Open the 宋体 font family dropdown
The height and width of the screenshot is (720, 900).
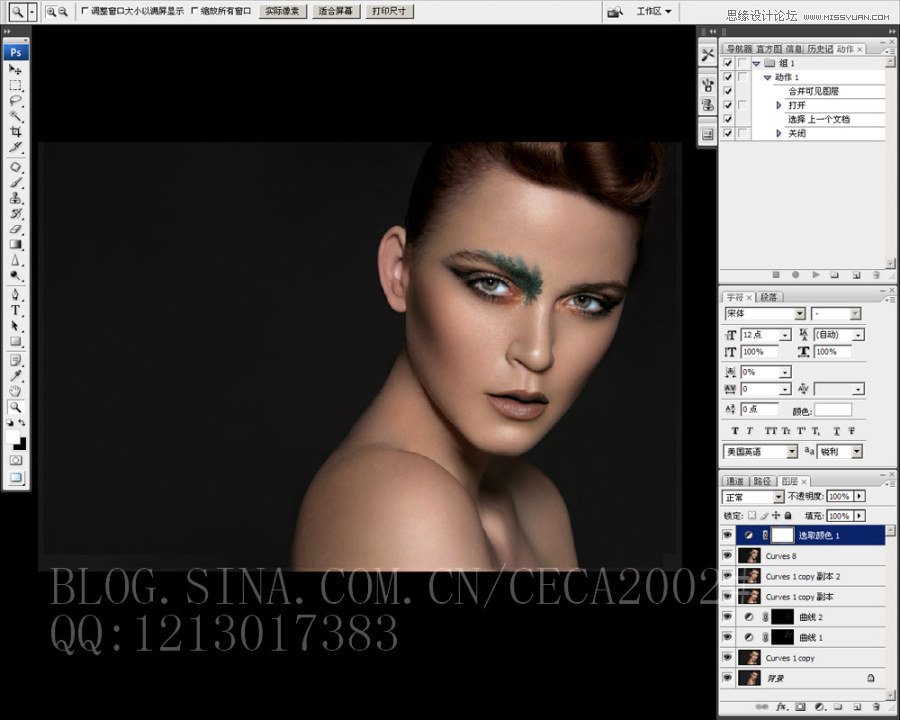tap(800, 313)
